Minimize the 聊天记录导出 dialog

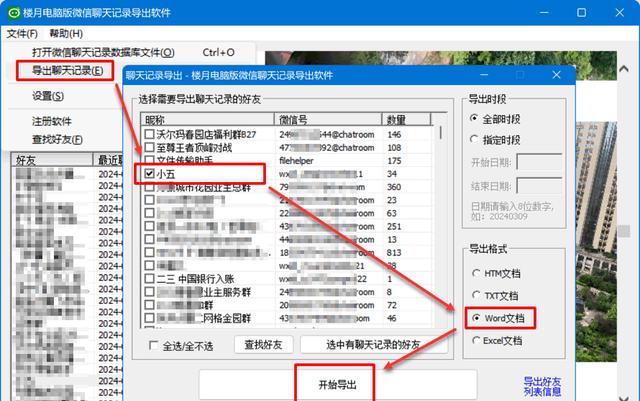[x=484, y=75]
